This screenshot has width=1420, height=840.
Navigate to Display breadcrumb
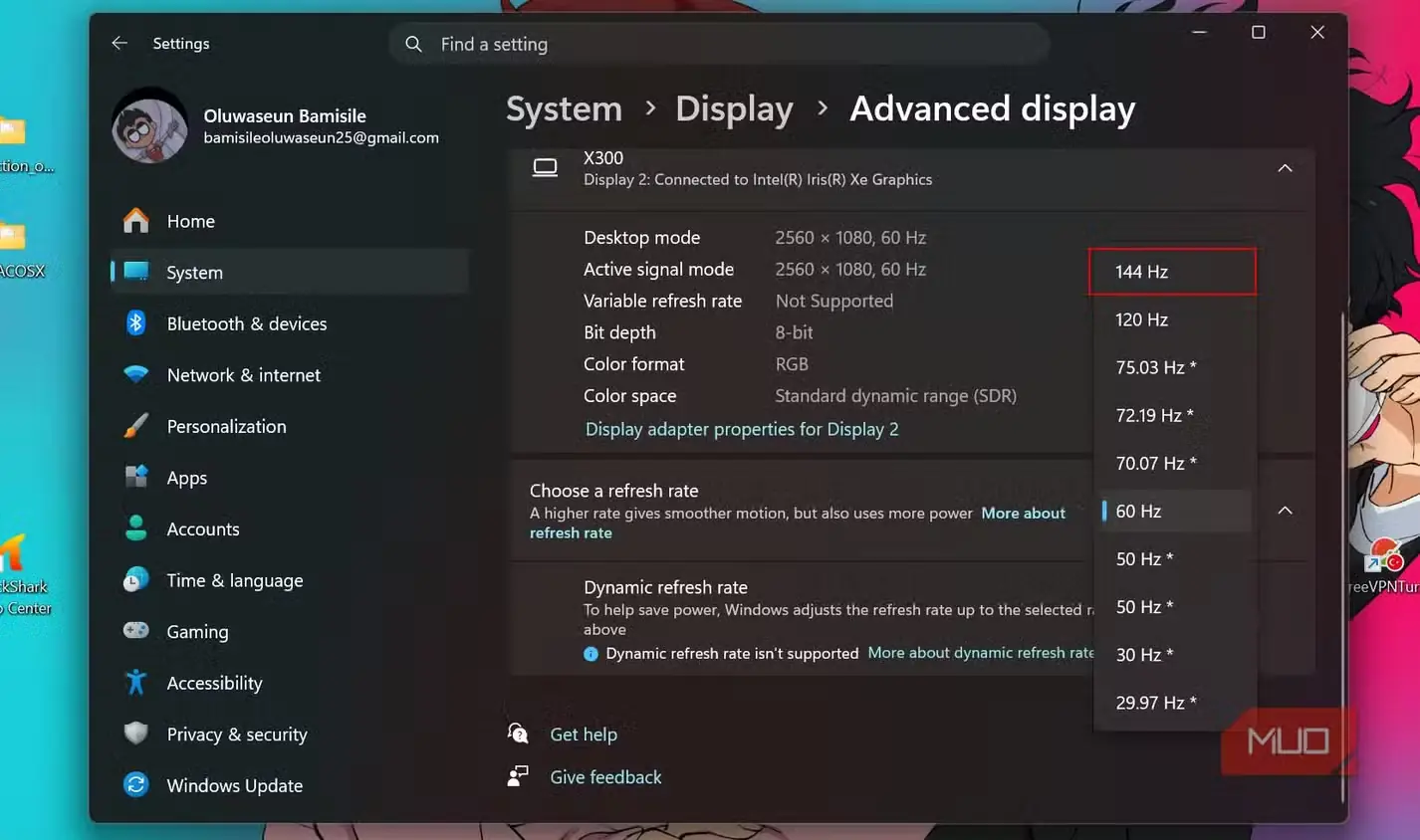click(734, 108)
